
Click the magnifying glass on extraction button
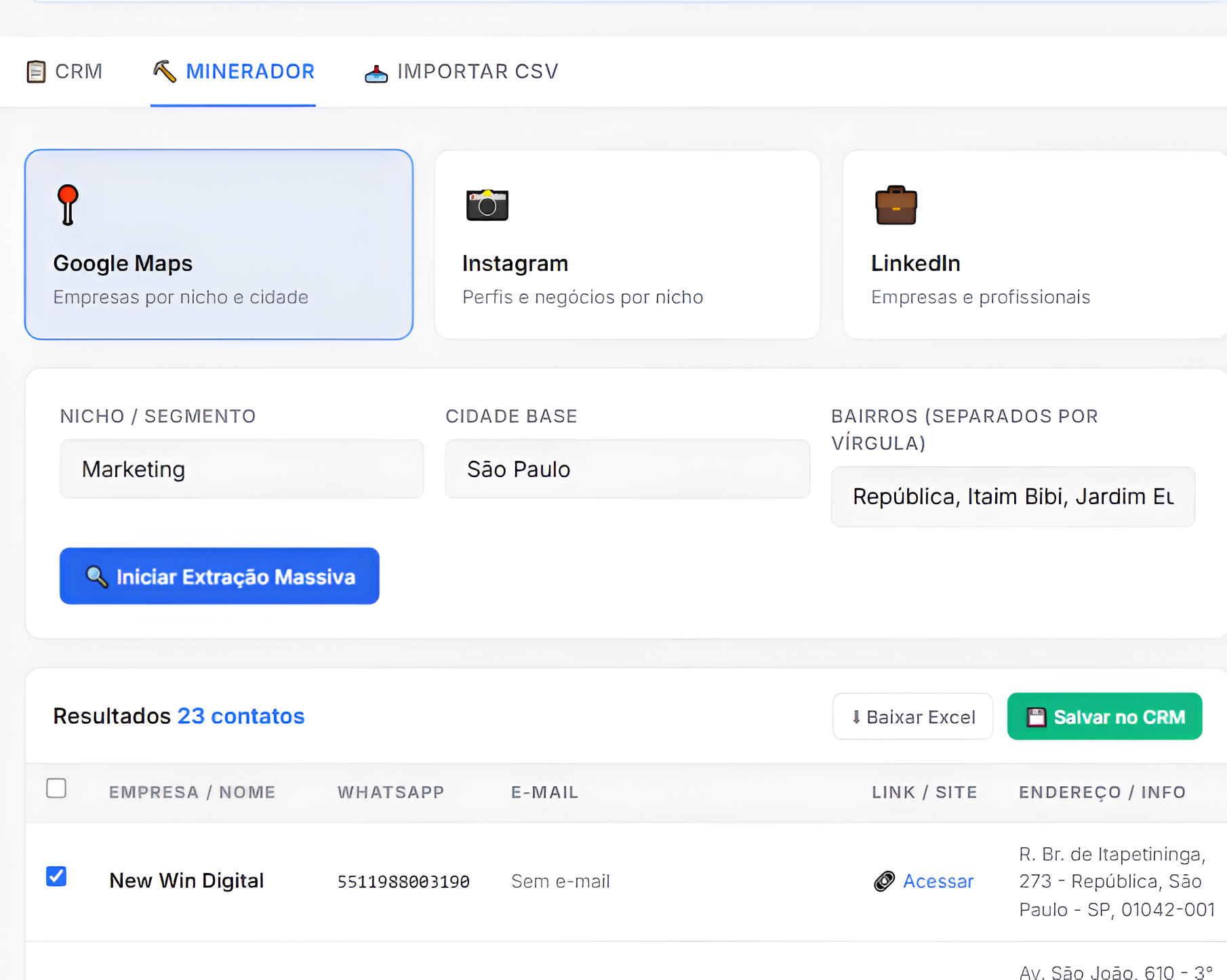[96, 575]
